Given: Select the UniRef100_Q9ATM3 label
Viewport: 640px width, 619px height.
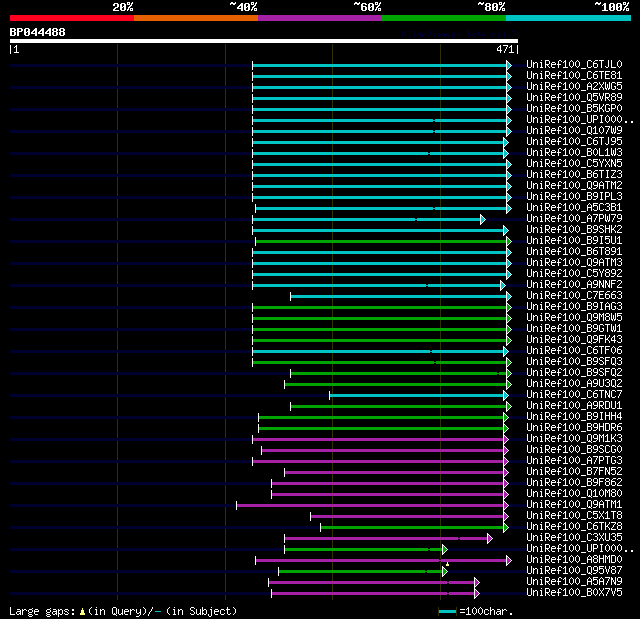Looking at the screenshot, I should [574, 263].
